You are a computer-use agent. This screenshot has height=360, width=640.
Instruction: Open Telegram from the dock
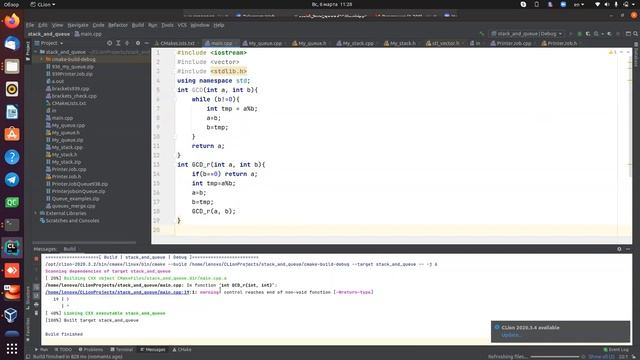[12, 180]
